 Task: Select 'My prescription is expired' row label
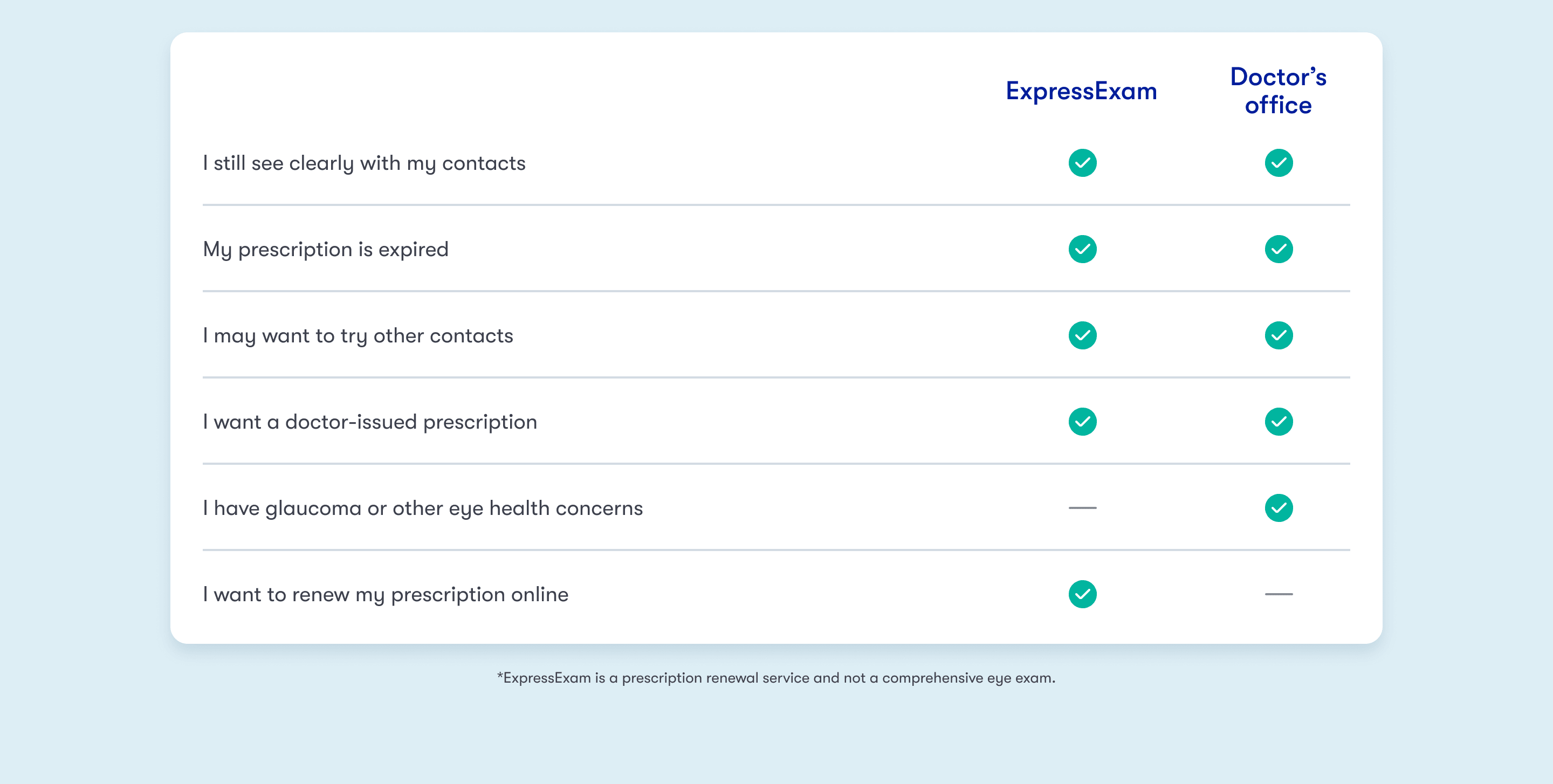tap(326, 250)
